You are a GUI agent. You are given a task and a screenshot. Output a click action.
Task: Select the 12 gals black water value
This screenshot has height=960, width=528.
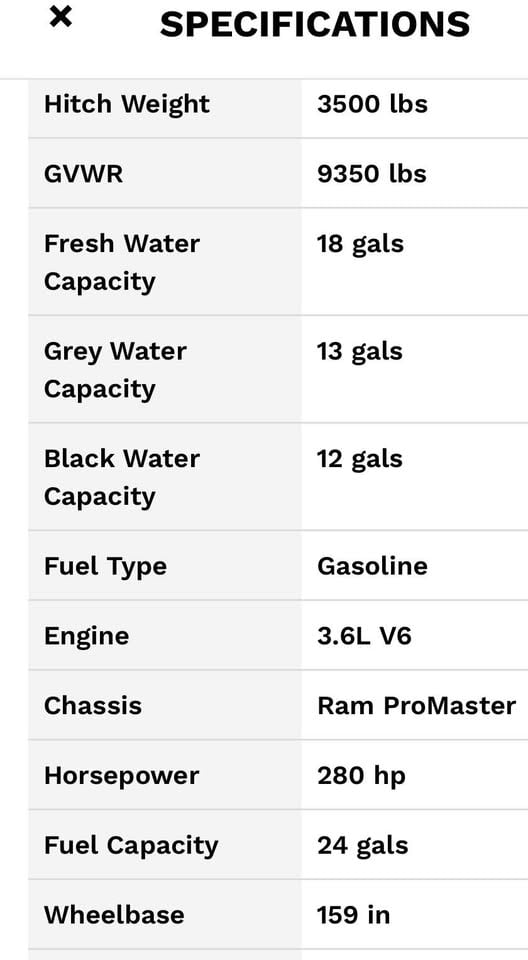[360, 459]
